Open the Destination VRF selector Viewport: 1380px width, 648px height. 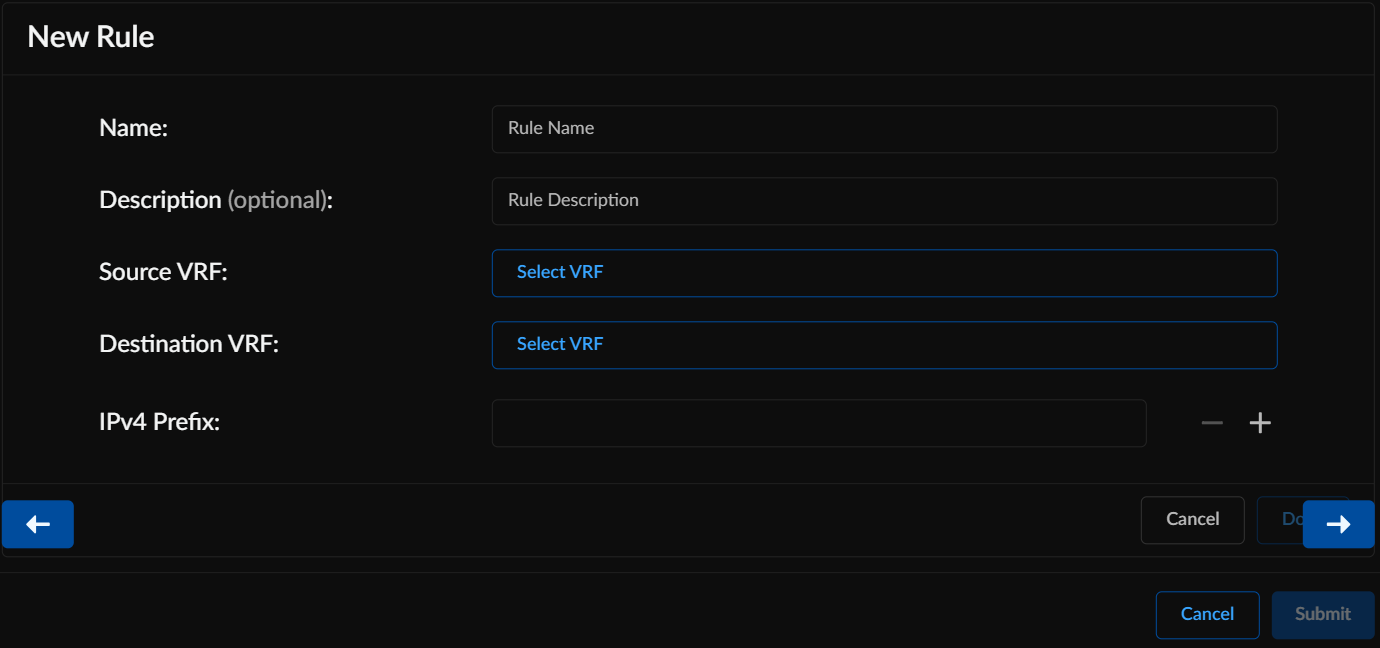(884, 344)
